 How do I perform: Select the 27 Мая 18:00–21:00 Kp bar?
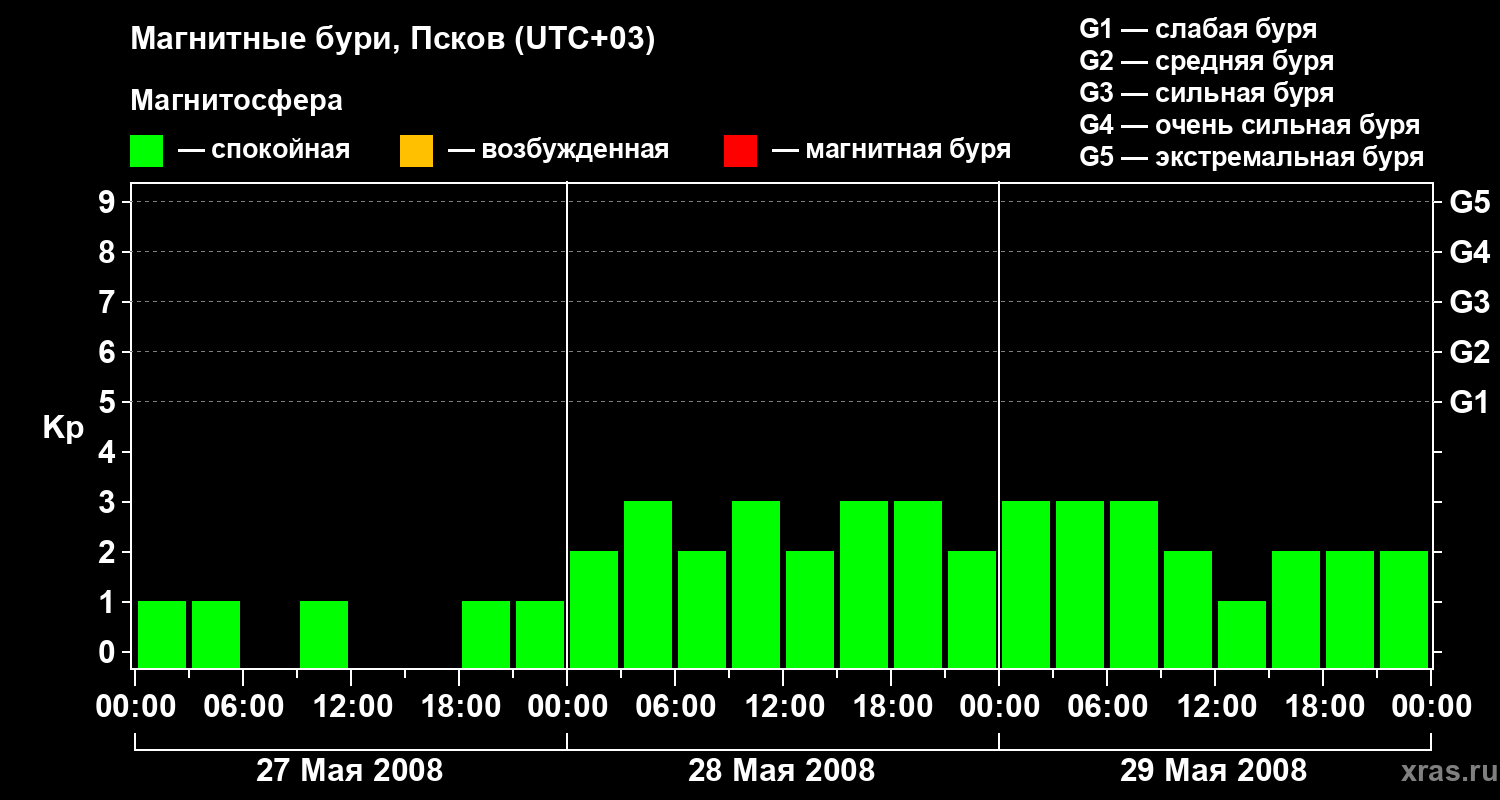click(486, 634)
